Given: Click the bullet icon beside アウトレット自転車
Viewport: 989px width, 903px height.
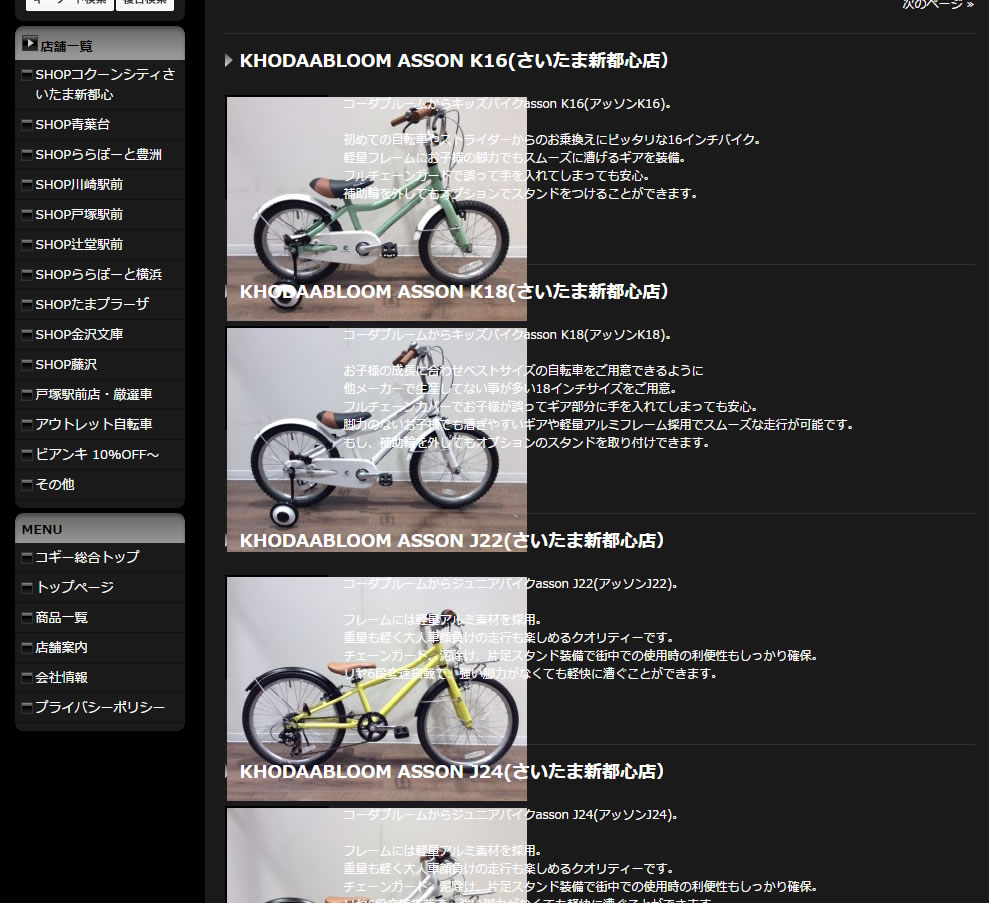Looking at the screenshot, I should (x=27, y=424).
